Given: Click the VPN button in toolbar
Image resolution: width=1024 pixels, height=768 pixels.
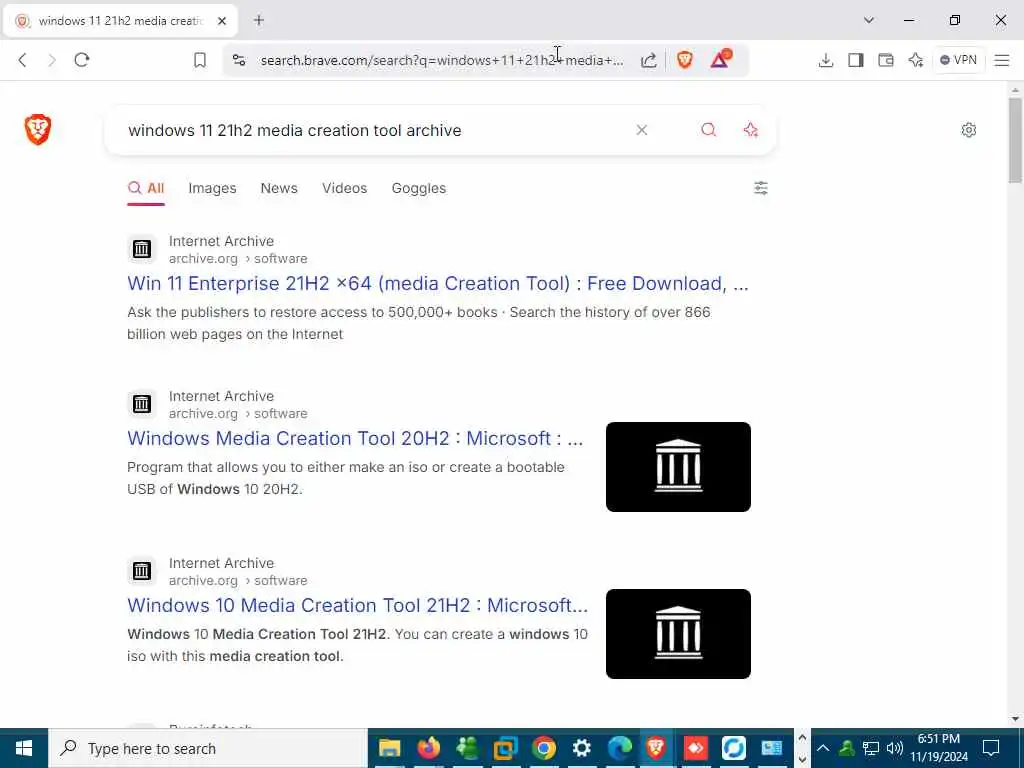Looking at the screenshot, I should click(x=959, y=60).
